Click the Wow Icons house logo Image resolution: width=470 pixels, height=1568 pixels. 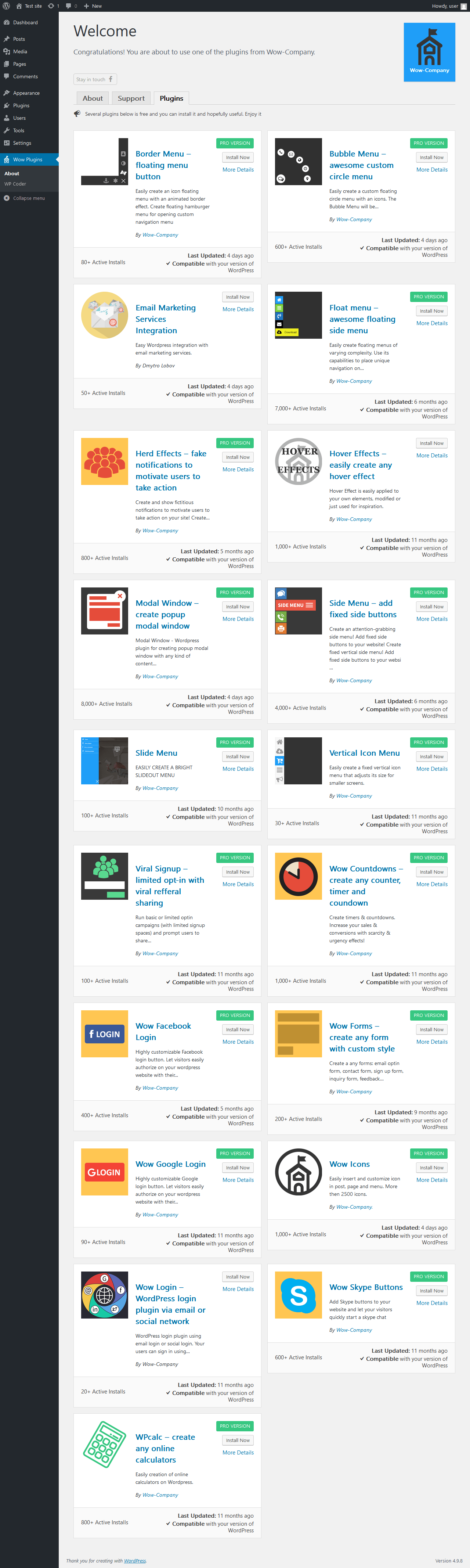pyautogui.click(x=299, y=1172)
